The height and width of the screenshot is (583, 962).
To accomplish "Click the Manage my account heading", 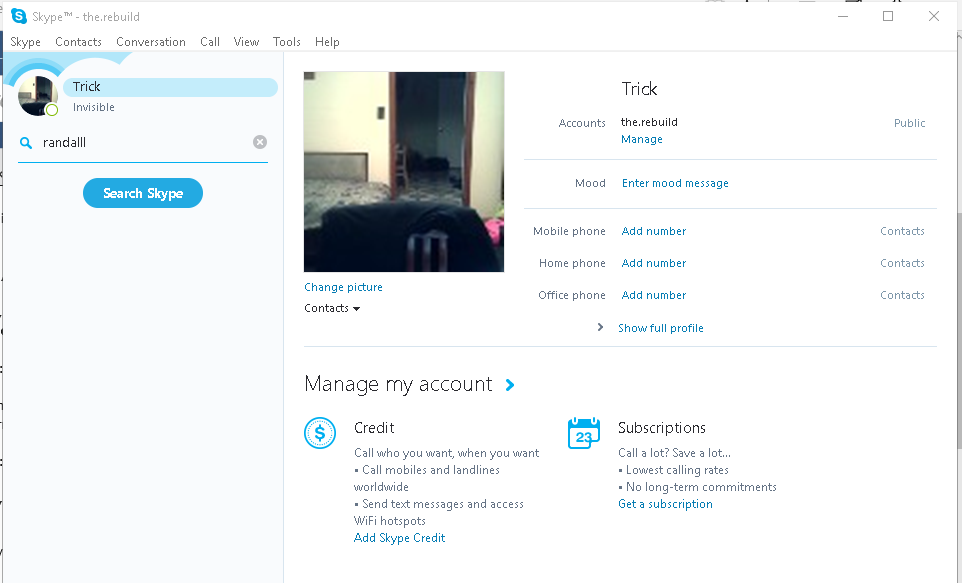I will (398, 384).
